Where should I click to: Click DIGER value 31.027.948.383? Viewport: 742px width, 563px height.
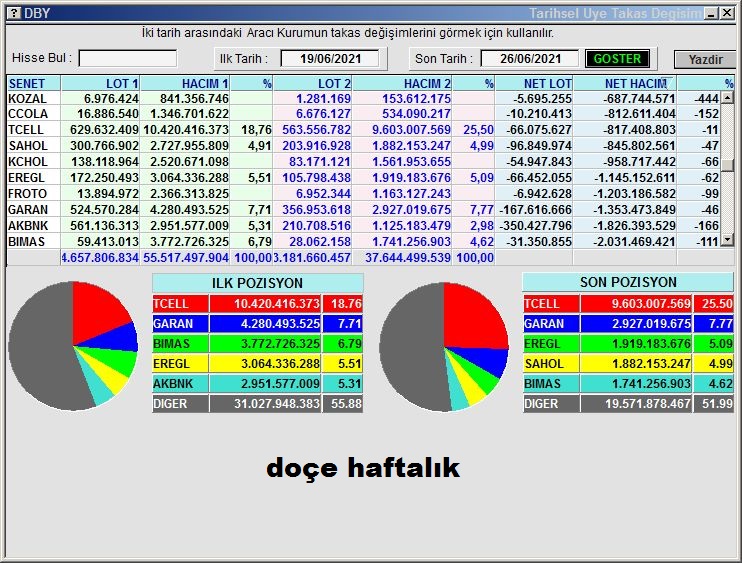coord(277,404)
